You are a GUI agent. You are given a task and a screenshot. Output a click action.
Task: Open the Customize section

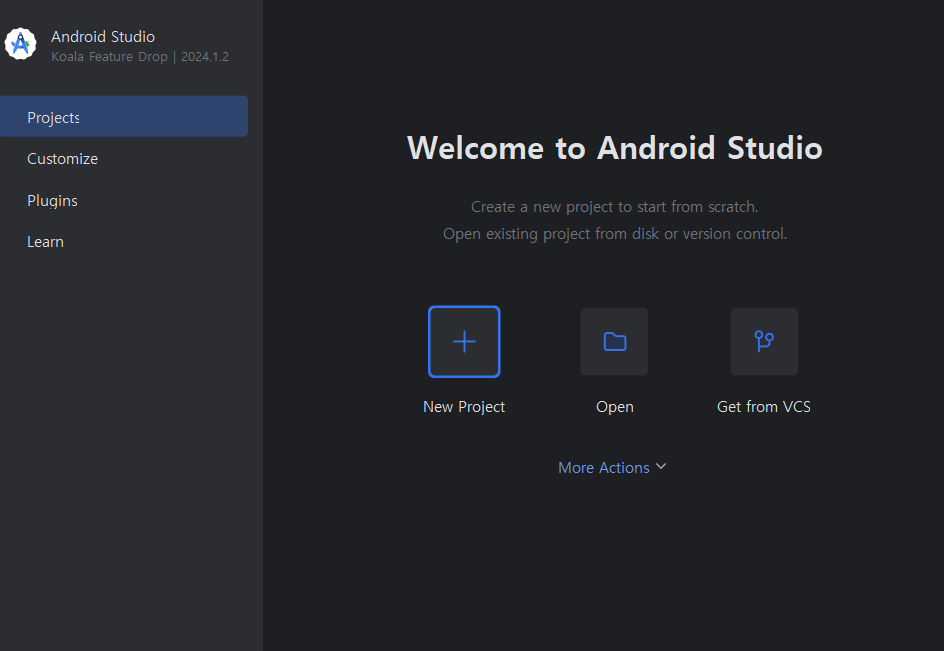click(x=63, y=159)
